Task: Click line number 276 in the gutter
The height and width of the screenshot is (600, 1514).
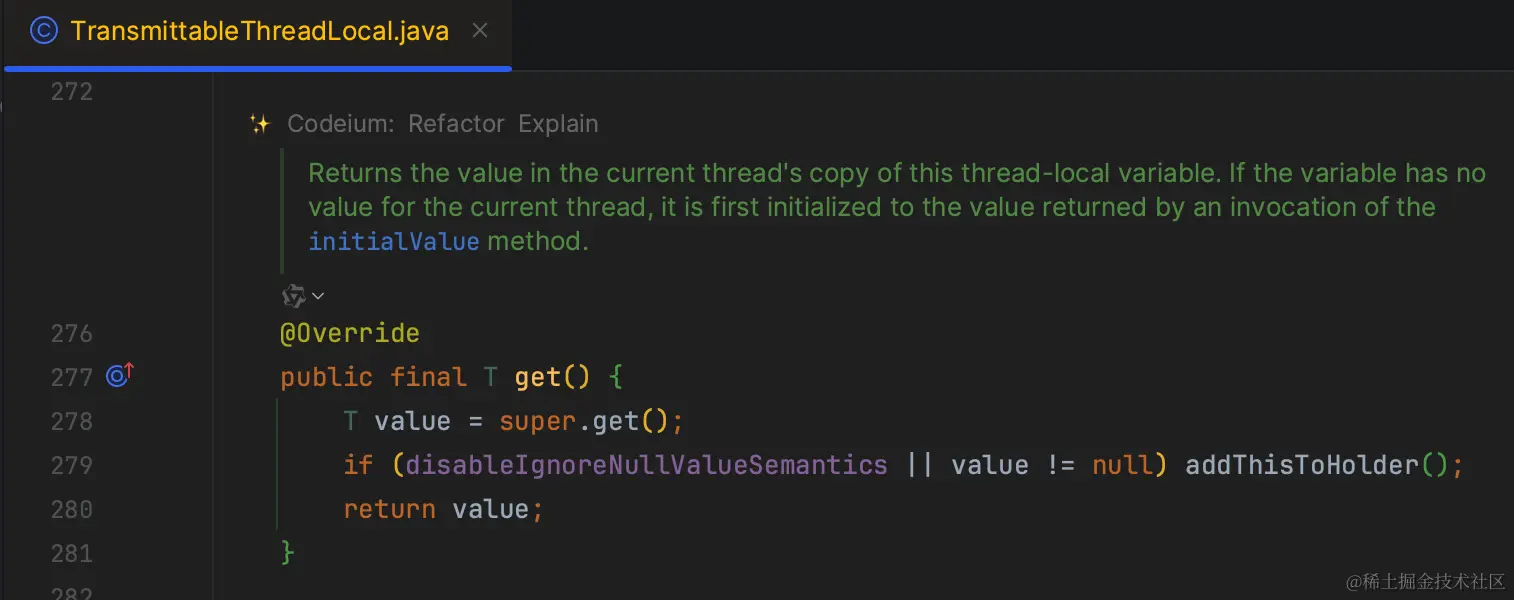Action: 72,333
